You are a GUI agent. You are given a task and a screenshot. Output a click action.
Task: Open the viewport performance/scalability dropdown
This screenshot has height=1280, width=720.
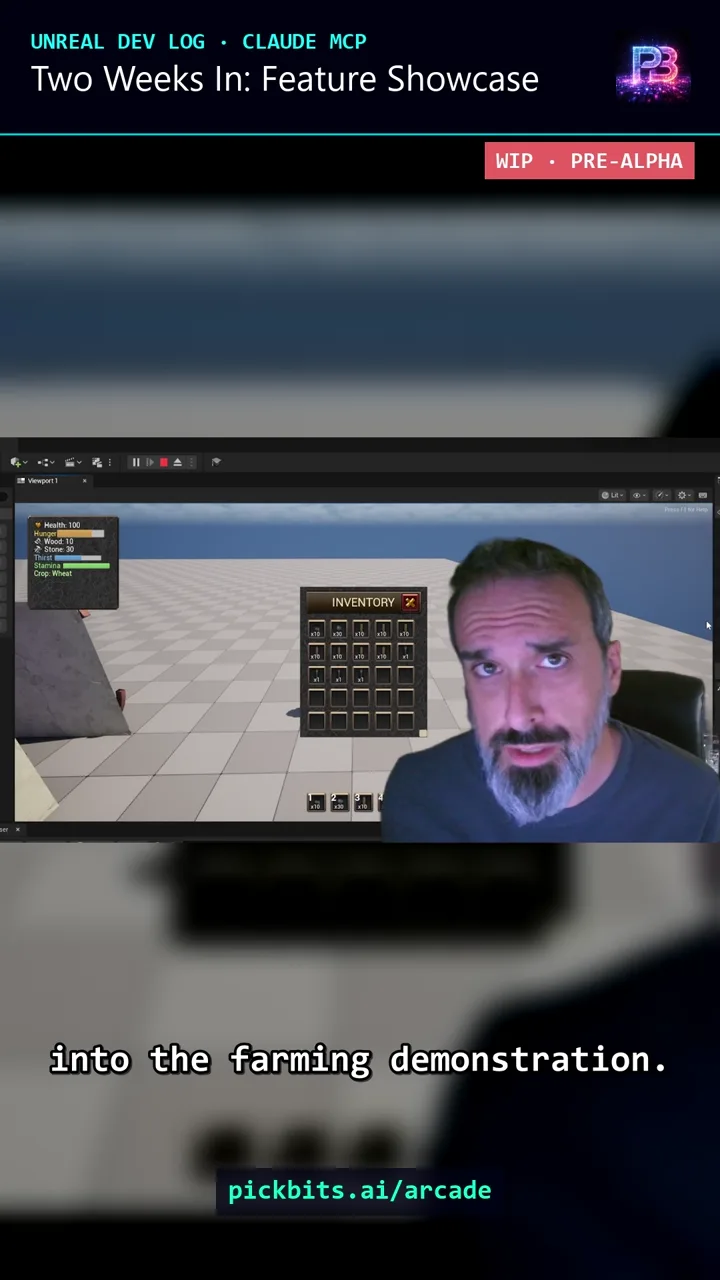pyautogui.click(x=664, y=495)
